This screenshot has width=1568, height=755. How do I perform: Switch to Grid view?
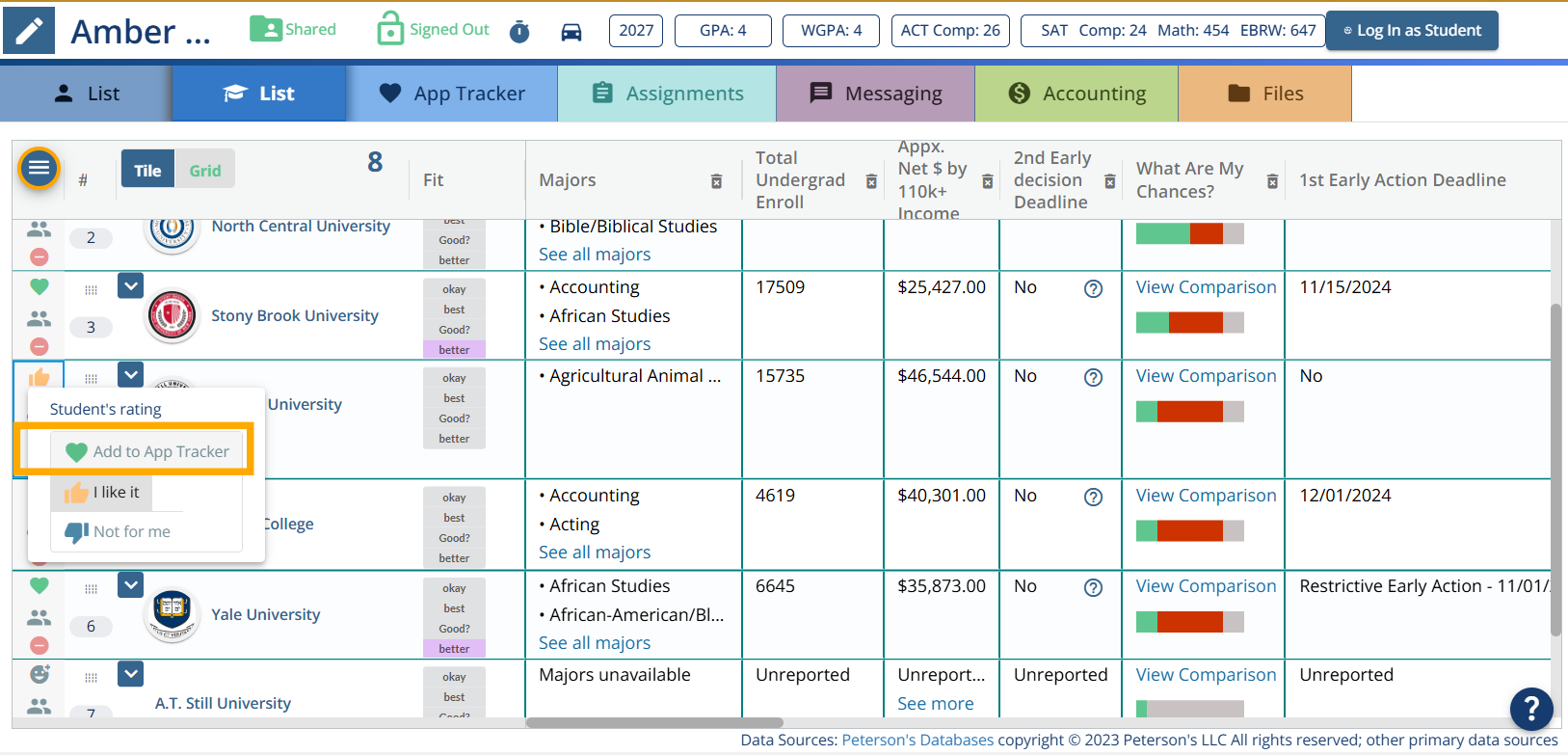pyautogui.click(x=204, y=170)
